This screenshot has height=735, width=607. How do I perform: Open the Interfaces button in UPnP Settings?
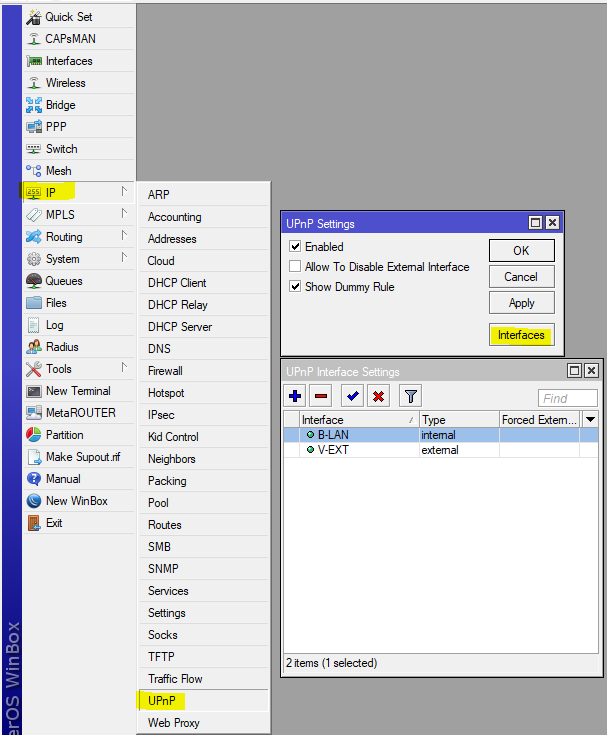click(x=522, y=335)
